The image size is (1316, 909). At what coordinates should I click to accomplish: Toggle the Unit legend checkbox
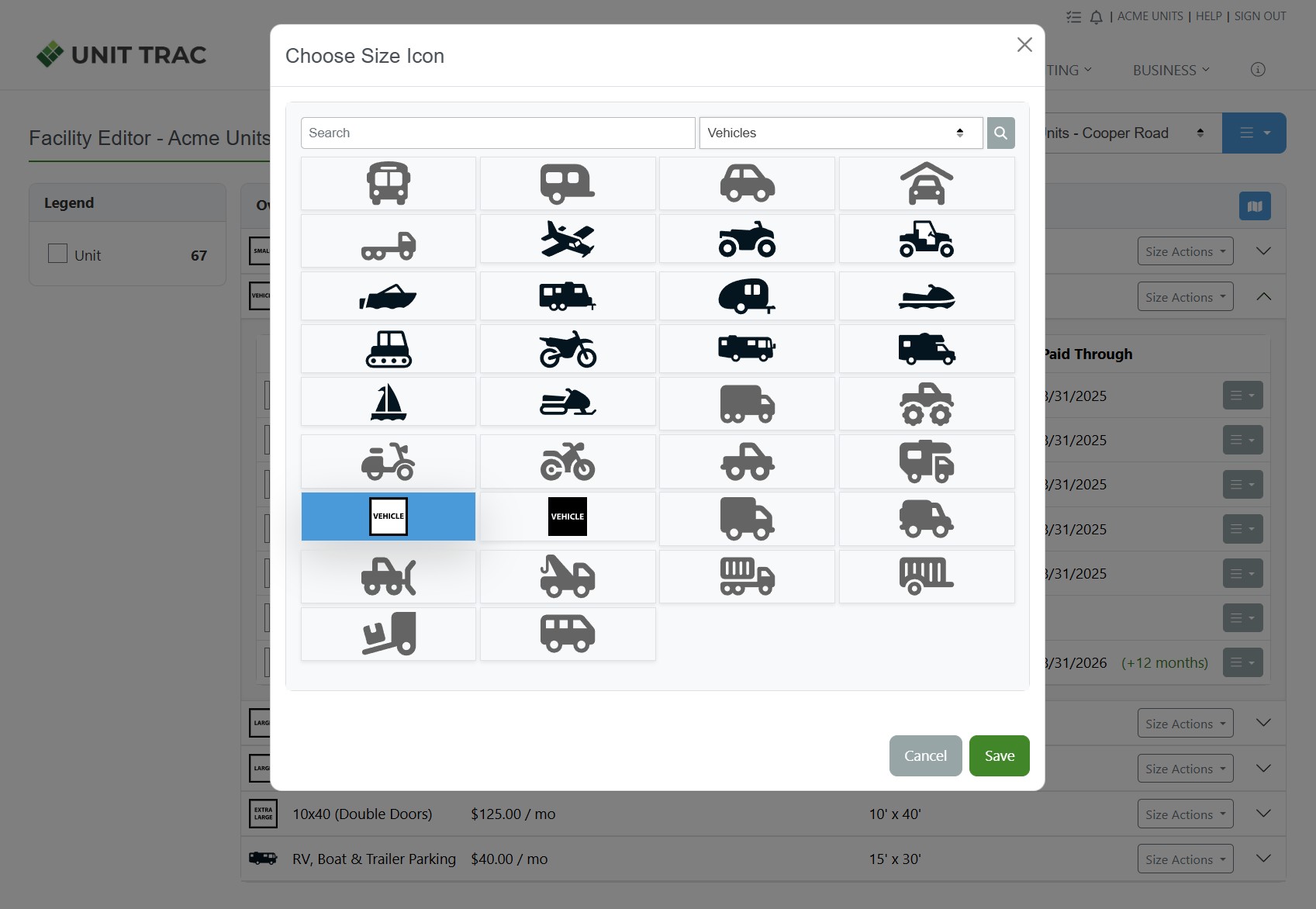coord(58,254)
